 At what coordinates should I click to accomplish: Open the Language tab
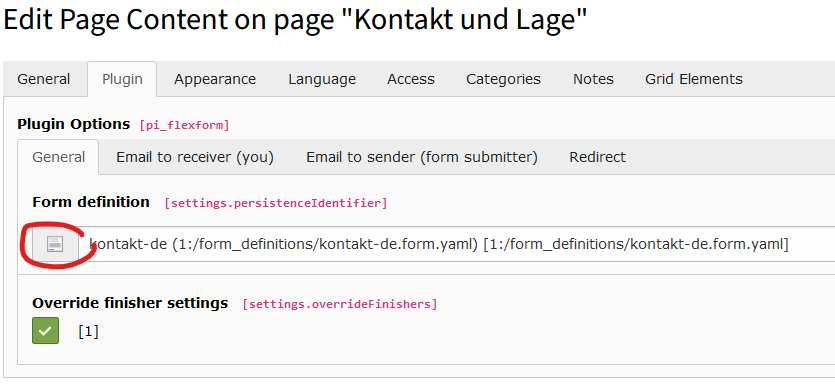pos(322,79)
